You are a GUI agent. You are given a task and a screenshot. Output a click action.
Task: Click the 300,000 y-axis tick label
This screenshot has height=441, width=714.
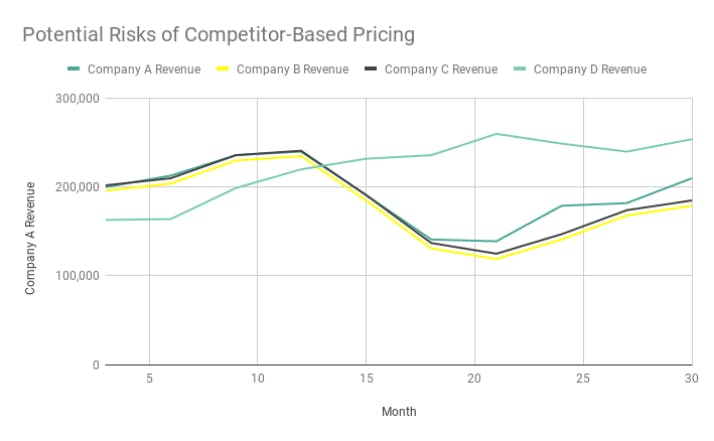coord(75,99)
